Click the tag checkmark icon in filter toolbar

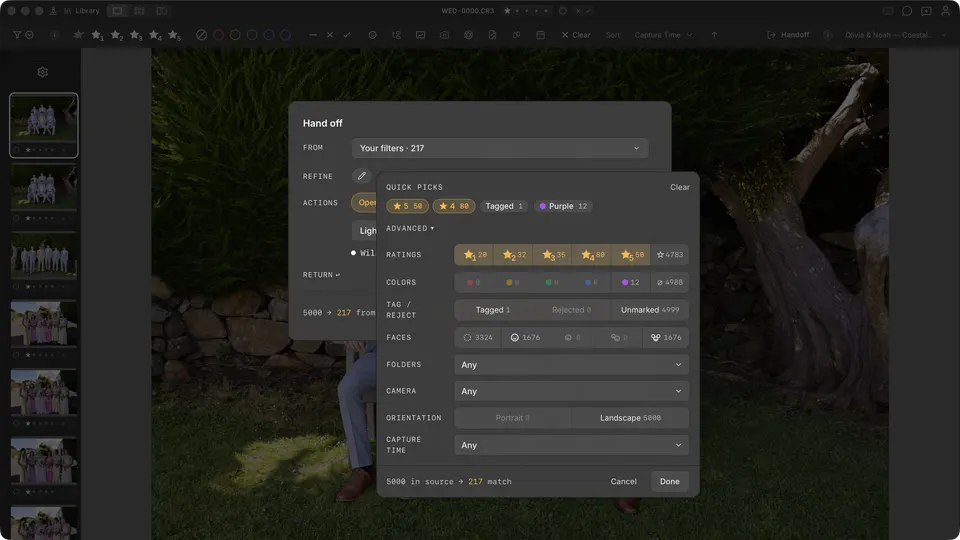tap(347, 35)
